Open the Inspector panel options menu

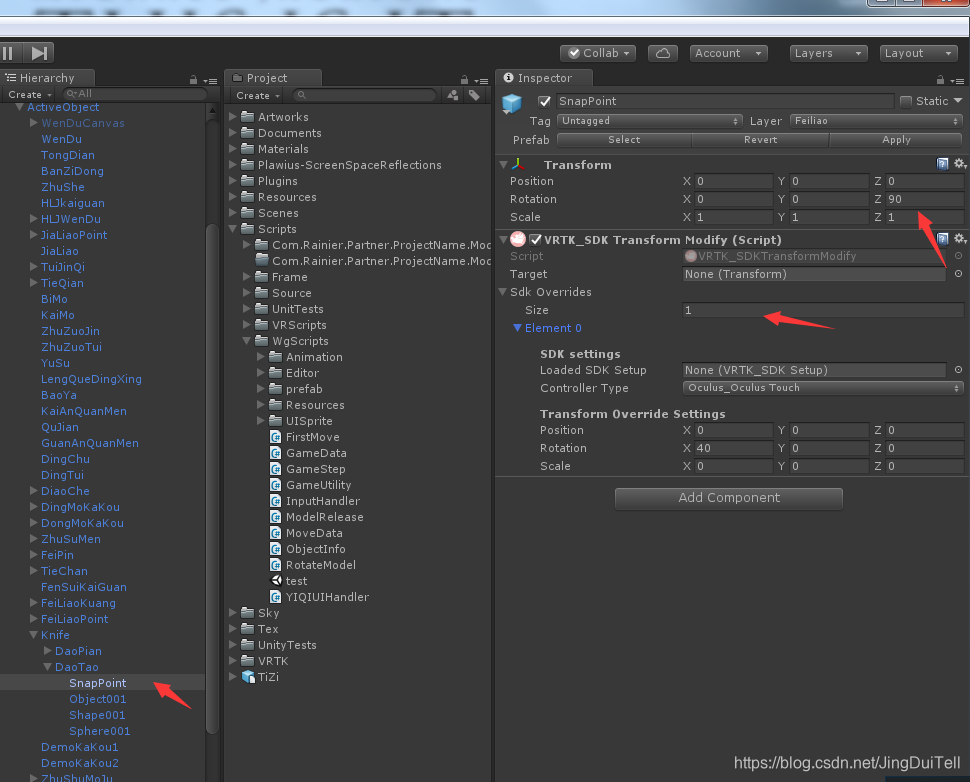click(957, 80)
